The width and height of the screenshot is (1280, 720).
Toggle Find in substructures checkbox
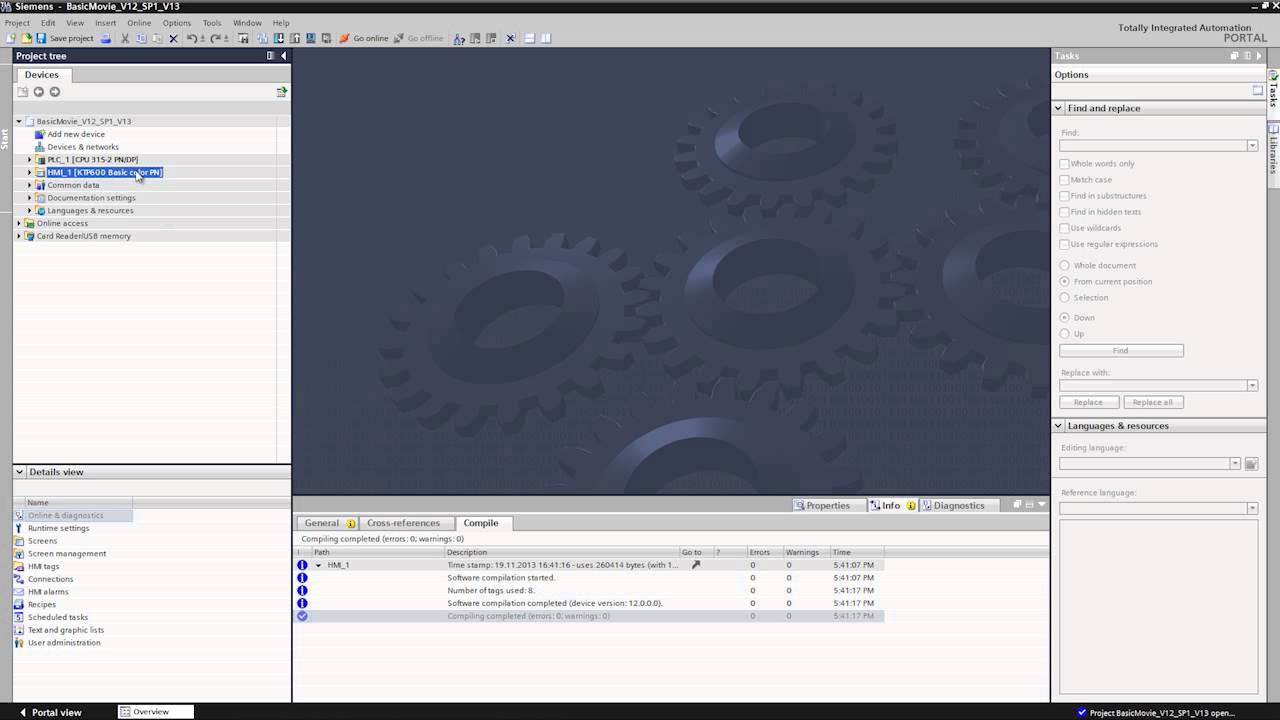coord(1064,196)
